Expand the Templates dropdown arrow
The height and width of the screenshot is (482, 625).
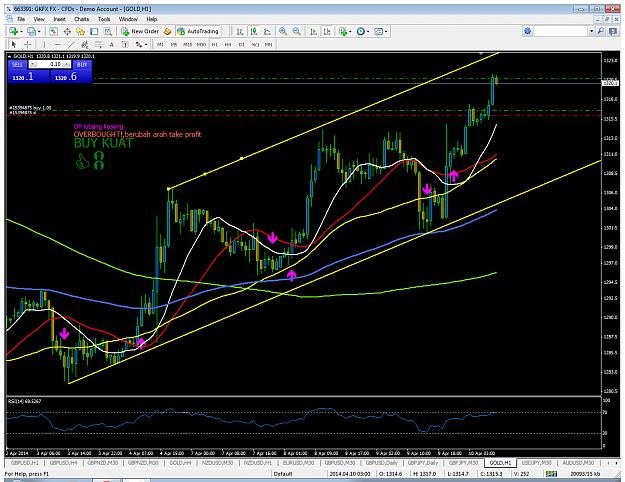coord(386,31)
